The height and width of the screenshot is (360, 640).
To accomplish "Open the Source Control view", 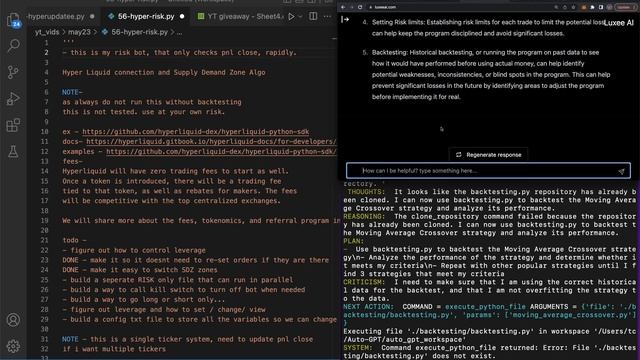I will (x=13, y=72).
